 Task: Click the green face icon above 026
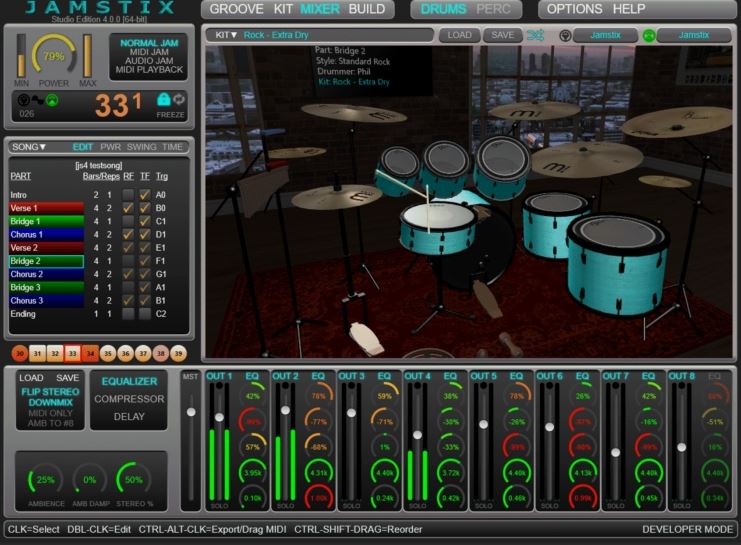tap(52, 100)
